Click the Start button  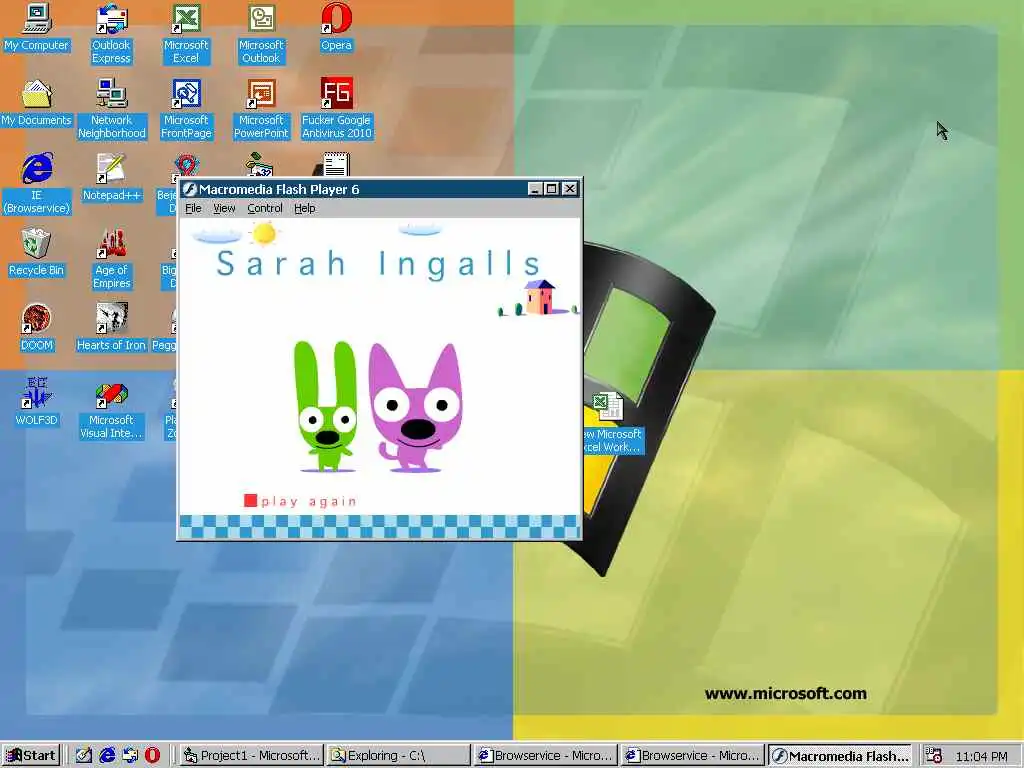click(x=31, y=756)
